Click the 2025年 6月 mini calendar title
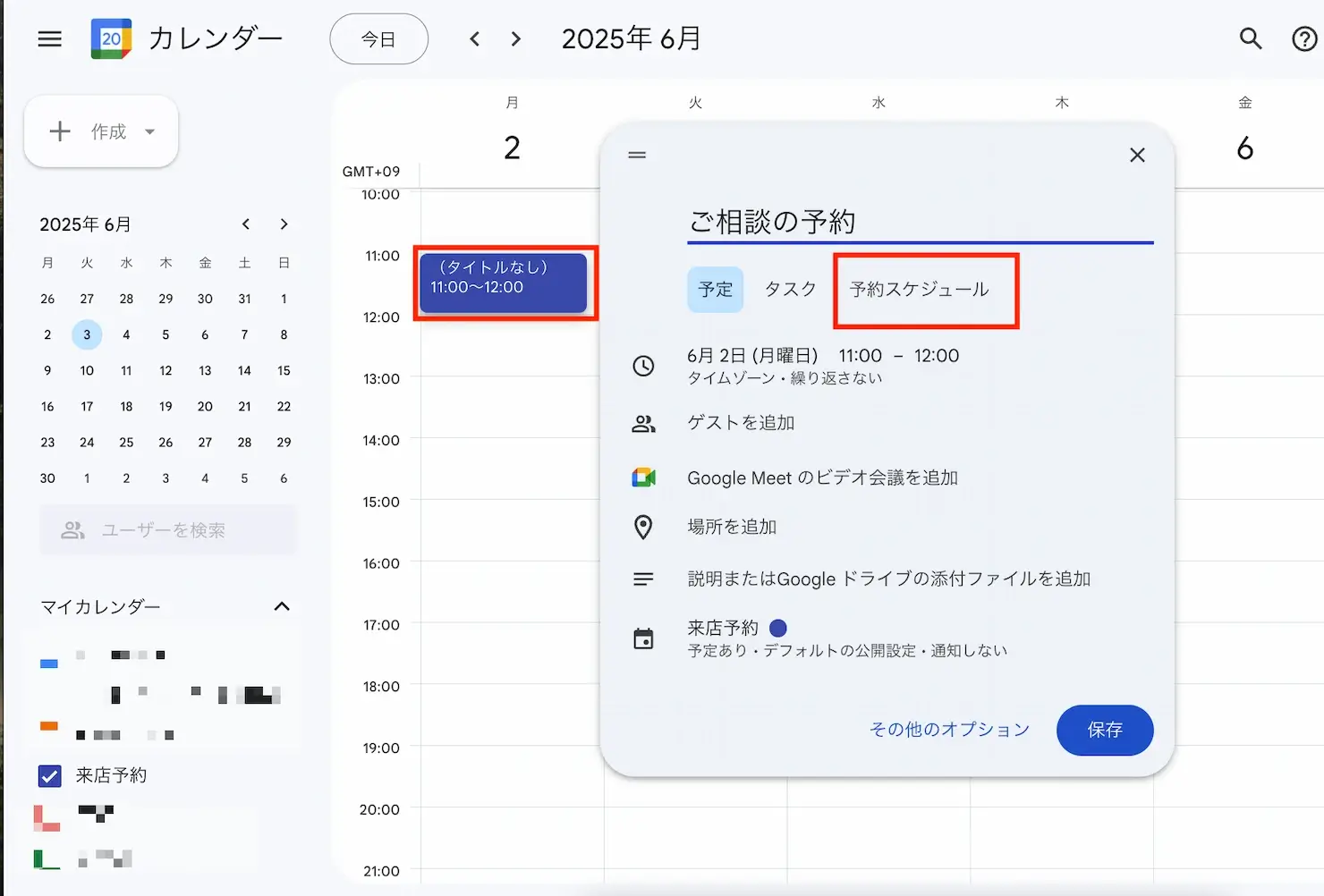Viewport: 1324px width, 896px height. pyautogui.click(x=85, y=224)
